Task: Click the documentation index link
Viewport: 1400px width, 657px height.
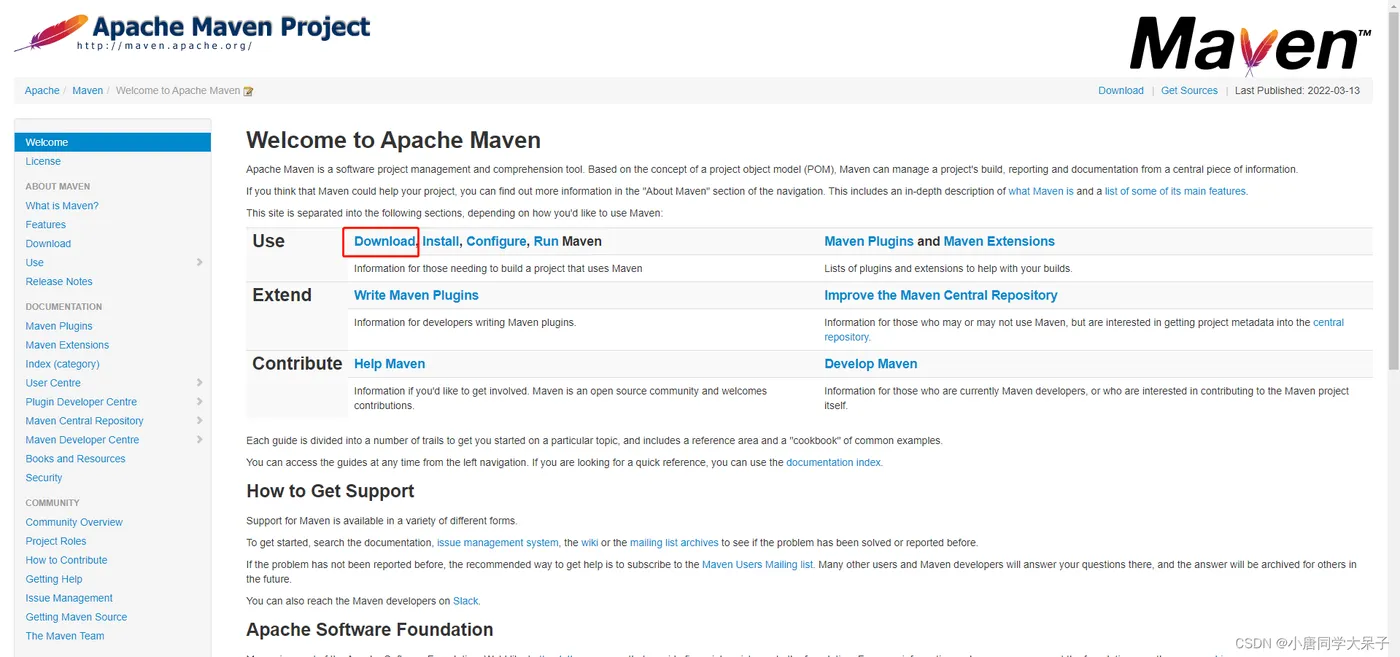Action: click(x=834, y=463)
